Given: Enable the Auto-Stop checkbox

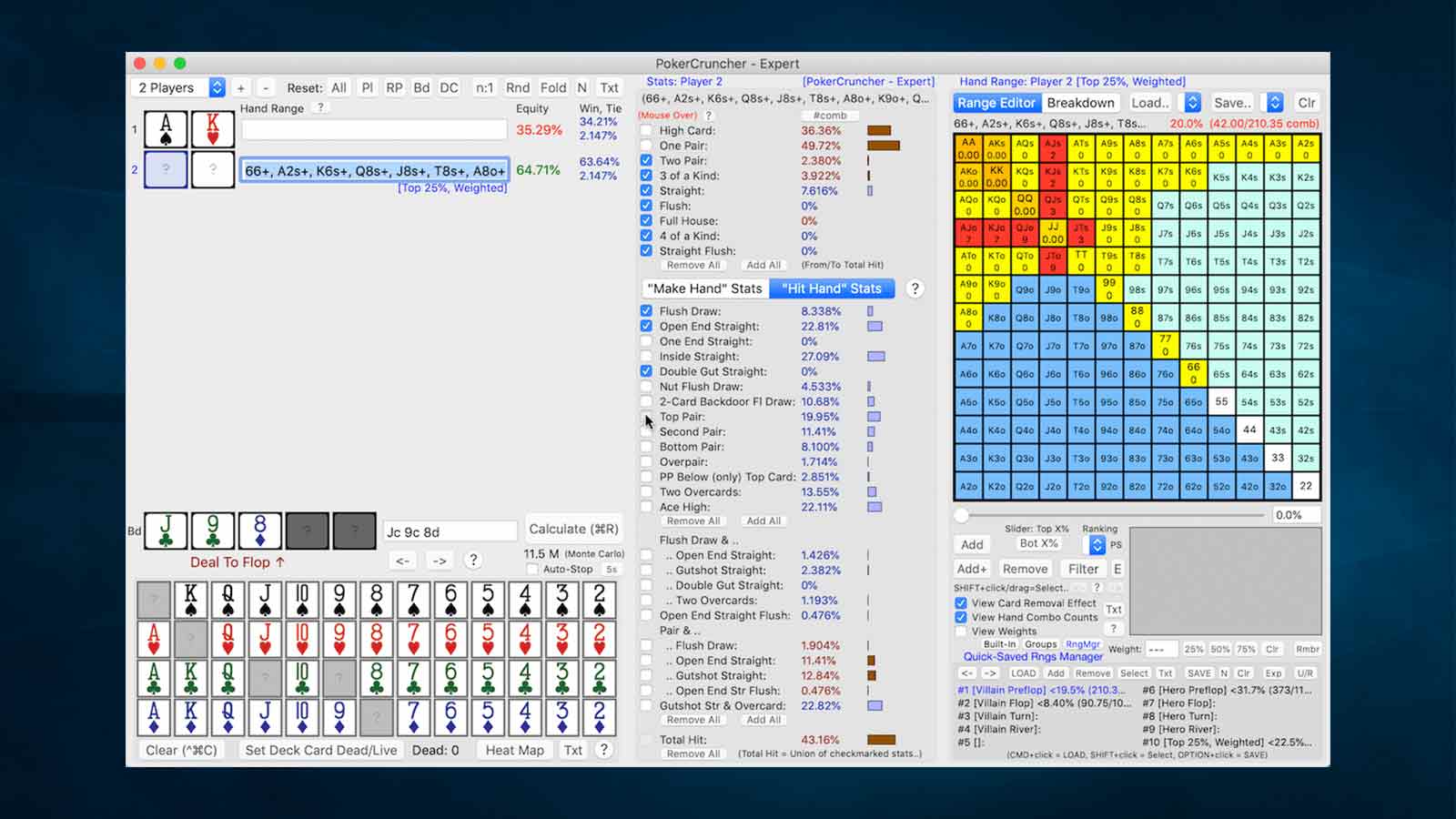Looking at the screenshot, I should click(x=532, y=569).
